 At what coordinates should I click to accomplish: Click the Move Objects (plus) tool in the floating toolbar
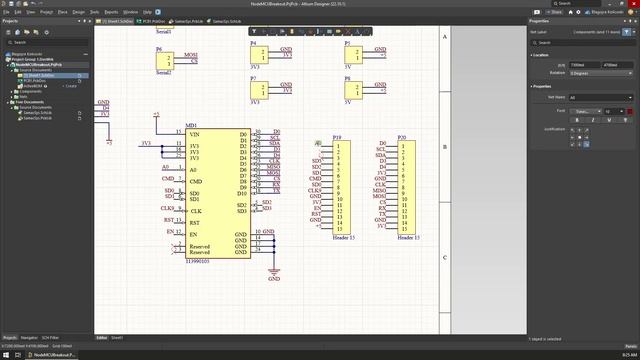coord(264,31)
